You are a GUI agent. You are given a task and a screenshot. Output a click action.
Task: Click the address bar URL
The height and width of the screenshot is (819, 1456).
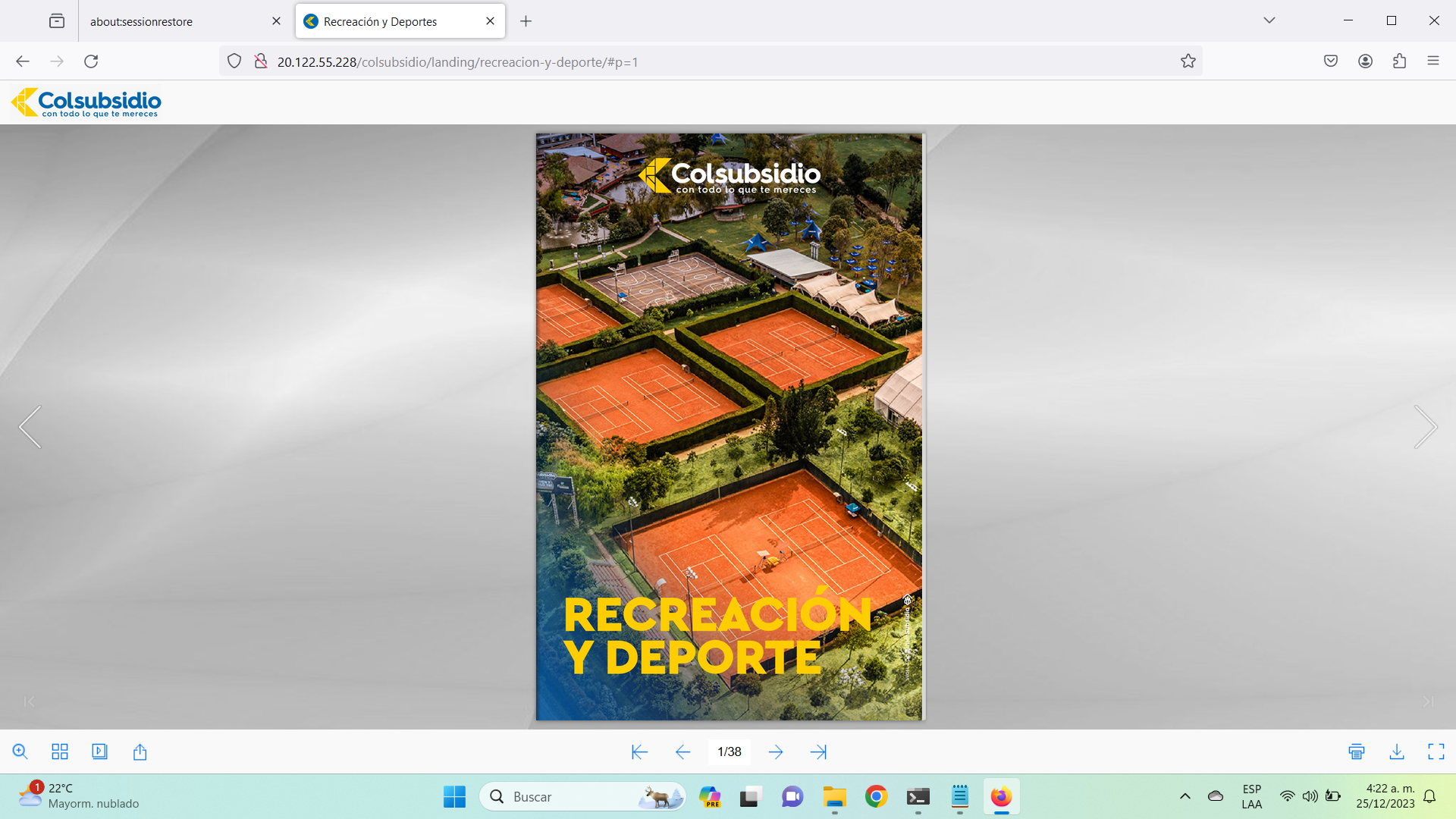457,62
